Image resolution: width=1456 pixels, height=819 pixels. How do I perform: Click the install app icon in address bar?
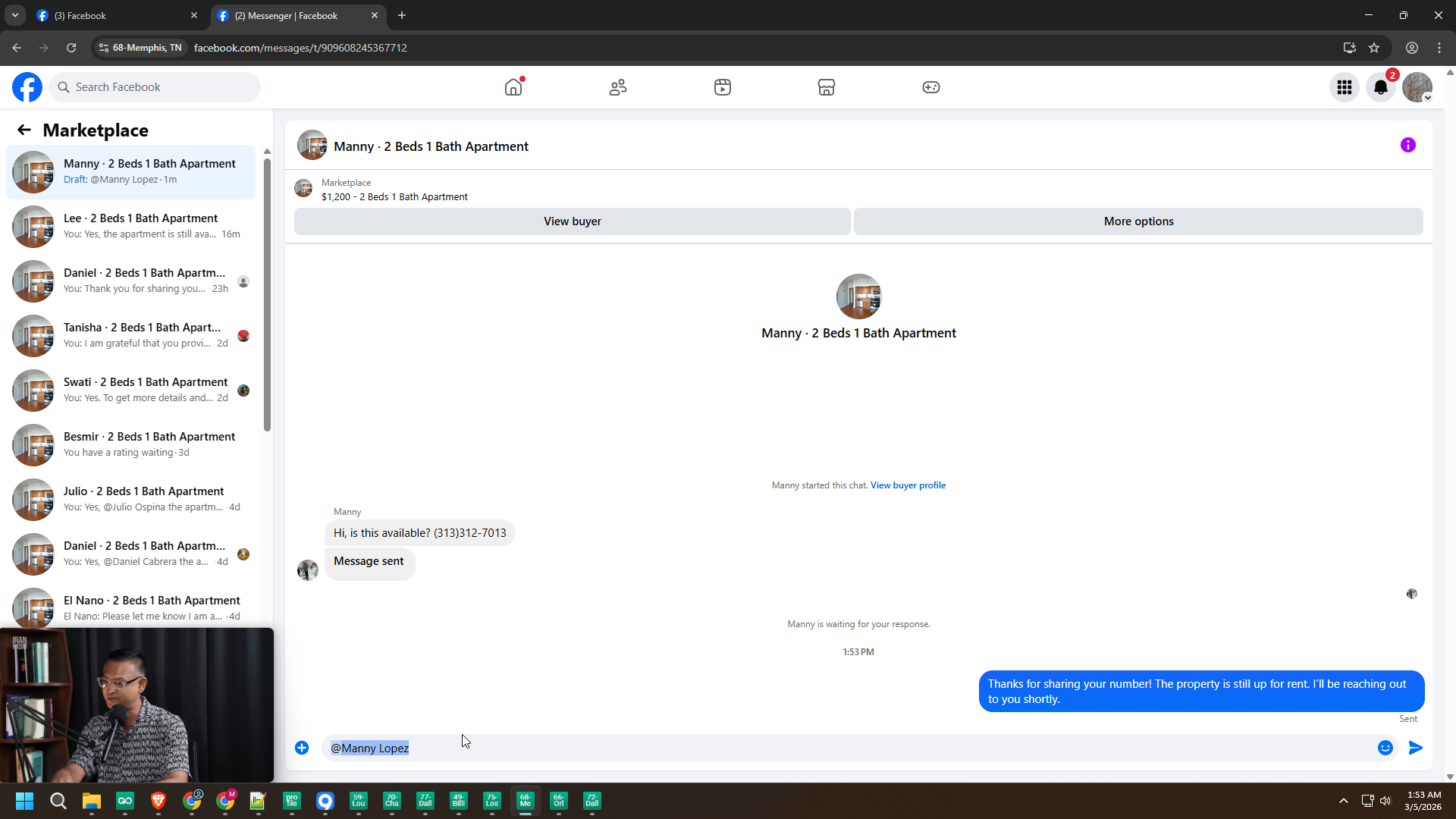[x=1350, y=48]
